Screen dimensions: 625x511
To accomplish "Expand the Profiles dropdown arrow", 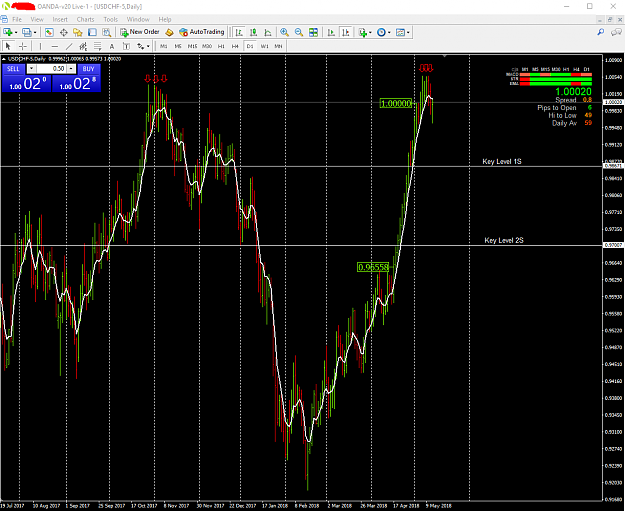I will (35, 32).
